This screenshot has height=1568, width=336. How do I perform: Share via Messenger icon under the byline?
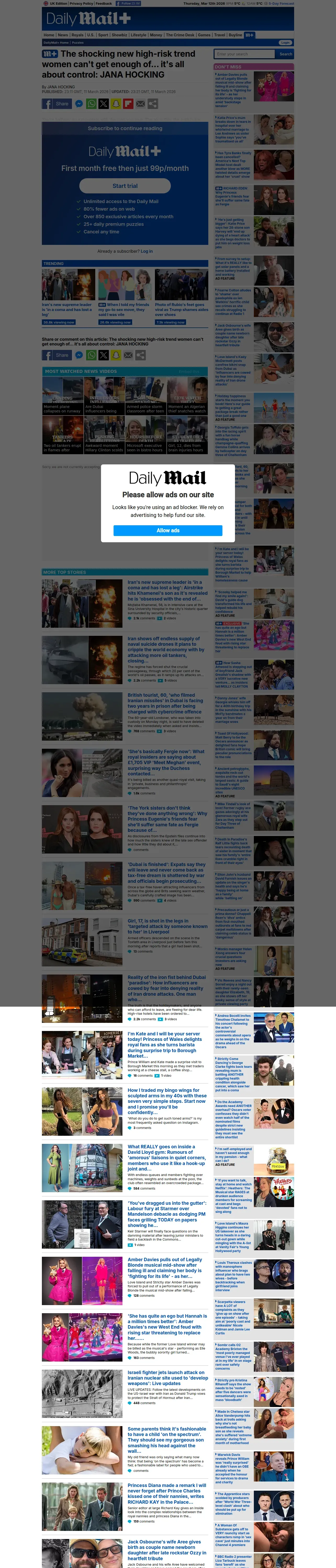click(79, 104)
